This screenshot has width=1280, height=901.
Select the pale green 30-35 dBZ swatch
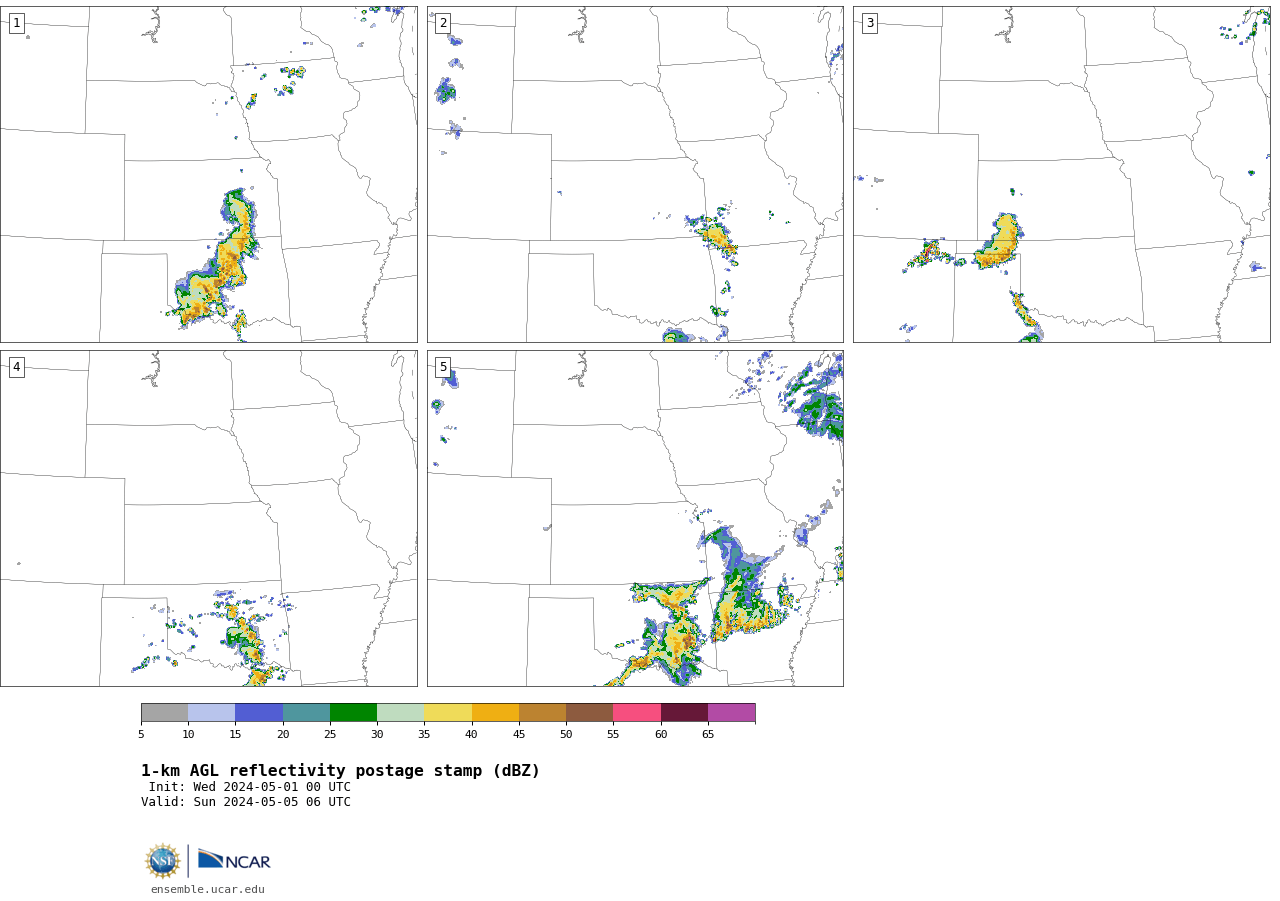(401, 713)
